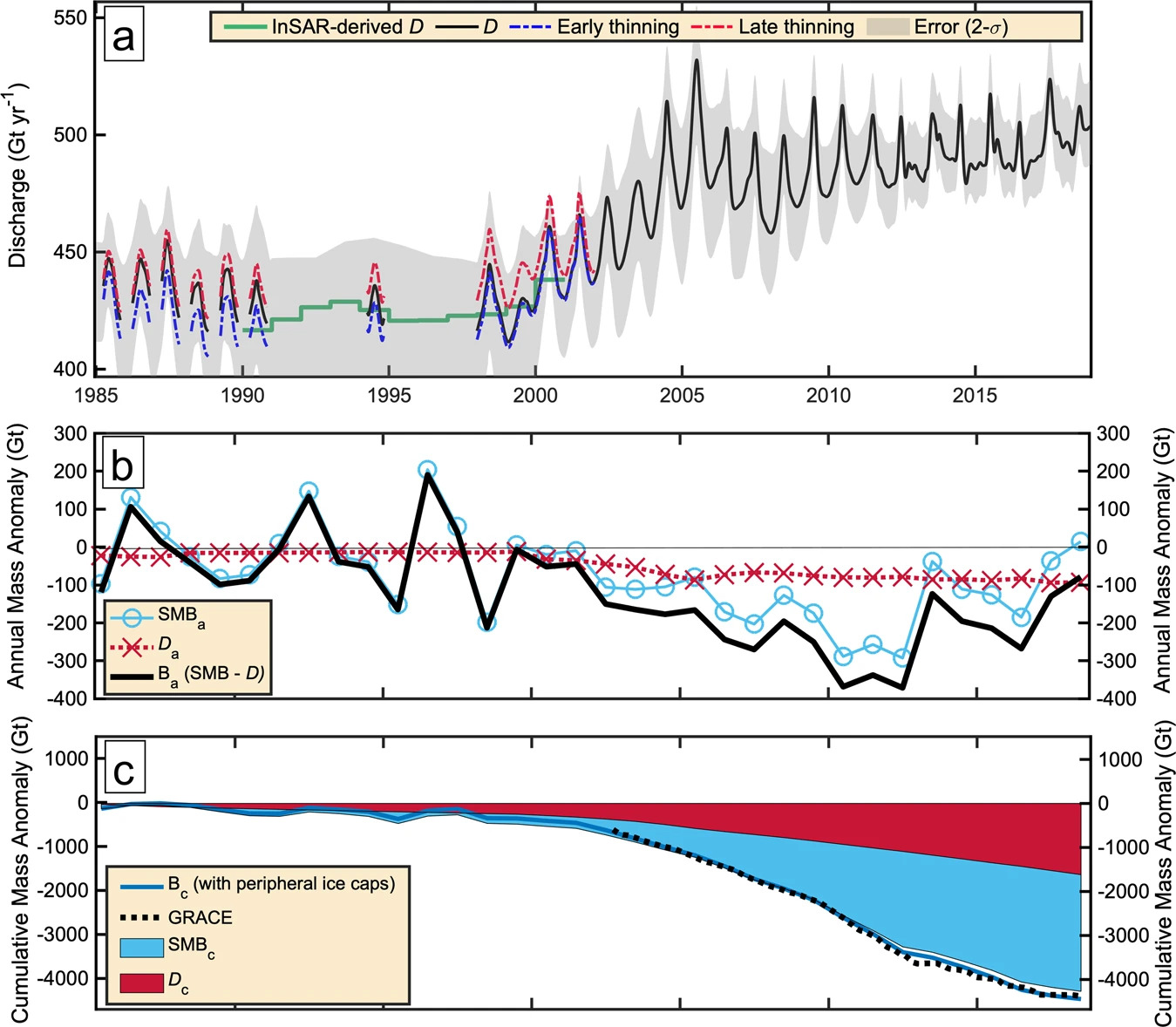The width and height of the screenshot is (1176, 1027).
Task: Click the gray Error (2-σ) legend swatch
Action: 887,27
